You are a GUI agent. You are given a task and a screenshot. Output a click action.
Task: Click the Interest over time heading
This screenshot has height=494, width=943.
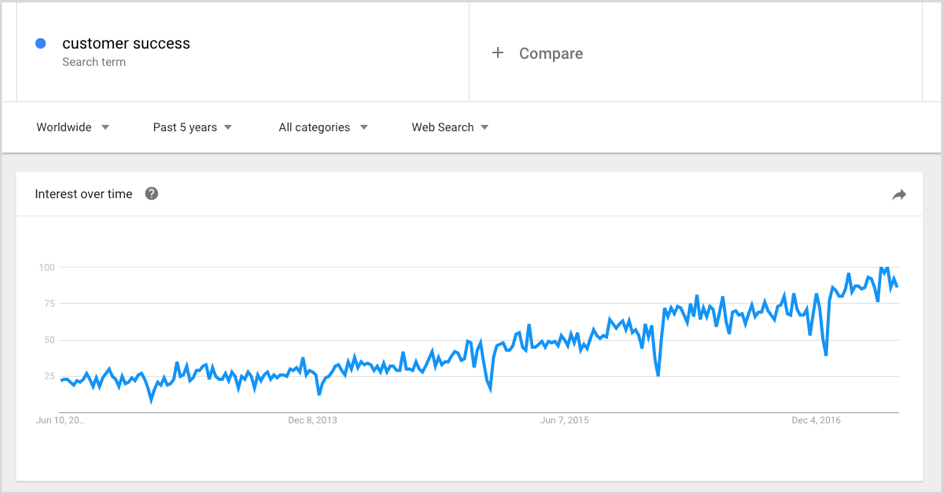click(x=84, y=194)
